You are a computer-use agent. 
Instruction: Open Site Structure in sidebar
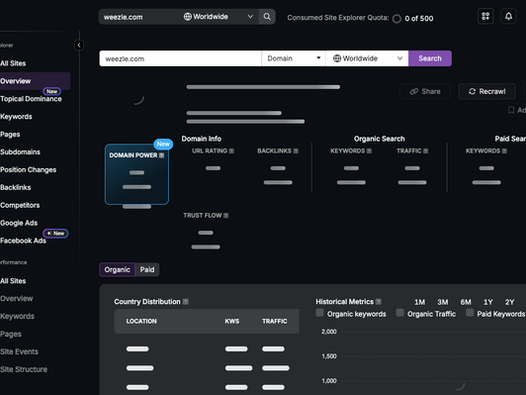(23, 369)
